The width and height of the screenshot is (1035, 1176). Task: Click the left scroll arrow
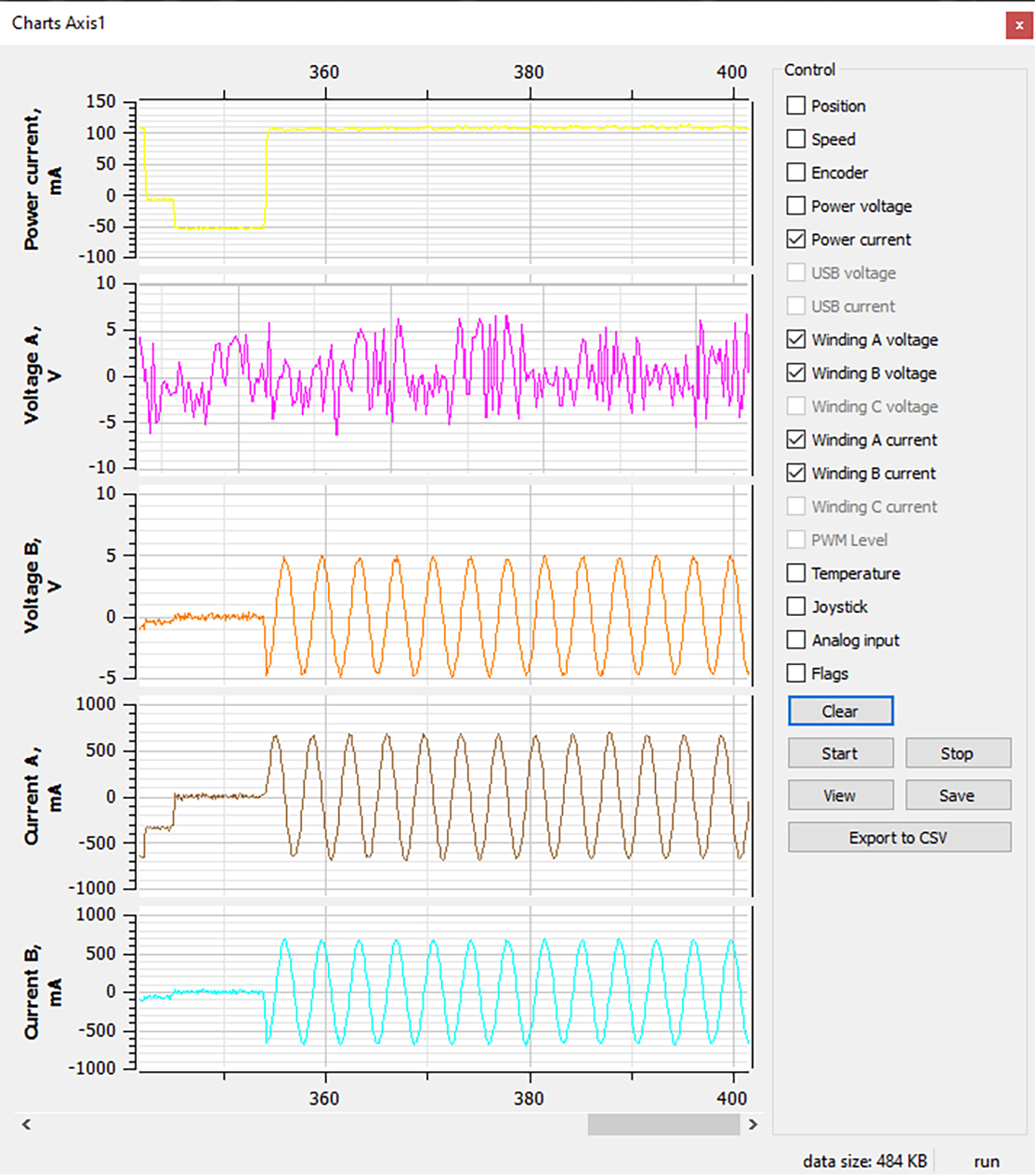point(26,1125)
